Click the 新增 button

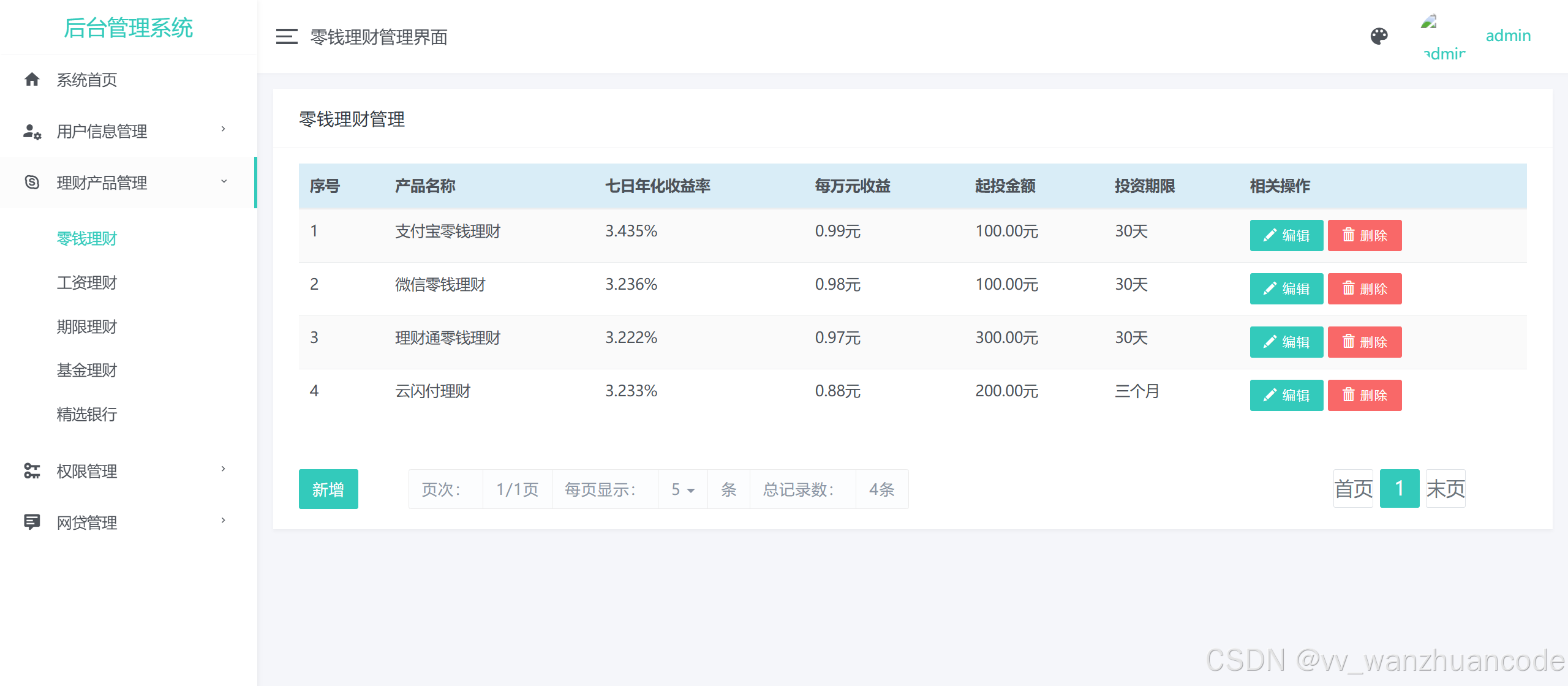328,489
